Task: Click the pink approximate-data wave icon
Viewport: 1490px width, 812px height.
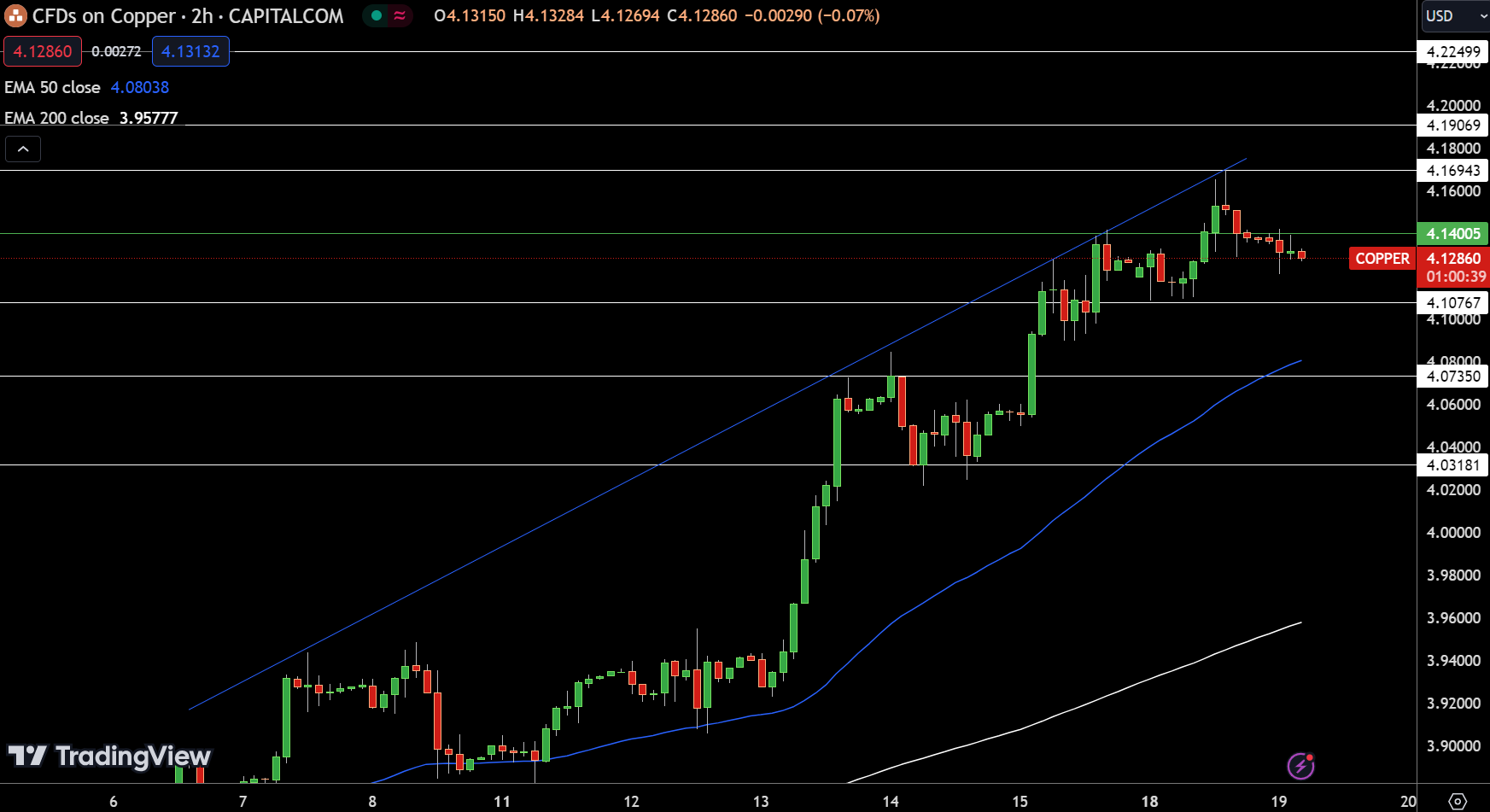Action: 400,15
